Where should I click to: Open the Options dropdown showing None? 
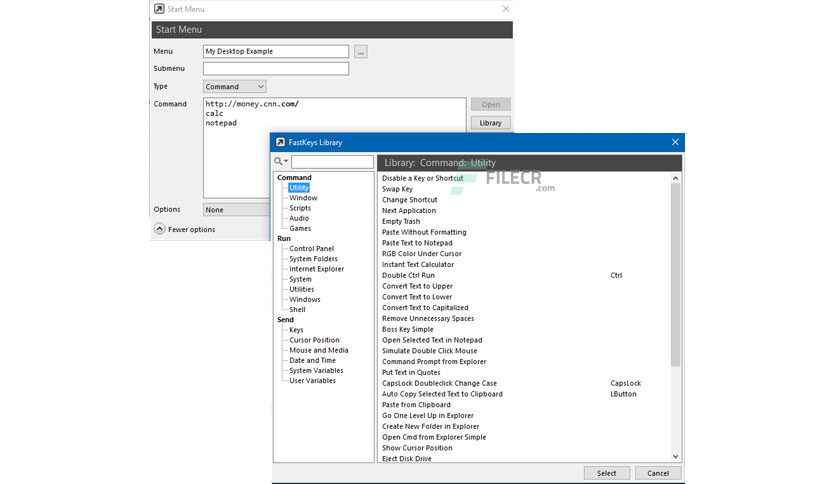[237, 209]
